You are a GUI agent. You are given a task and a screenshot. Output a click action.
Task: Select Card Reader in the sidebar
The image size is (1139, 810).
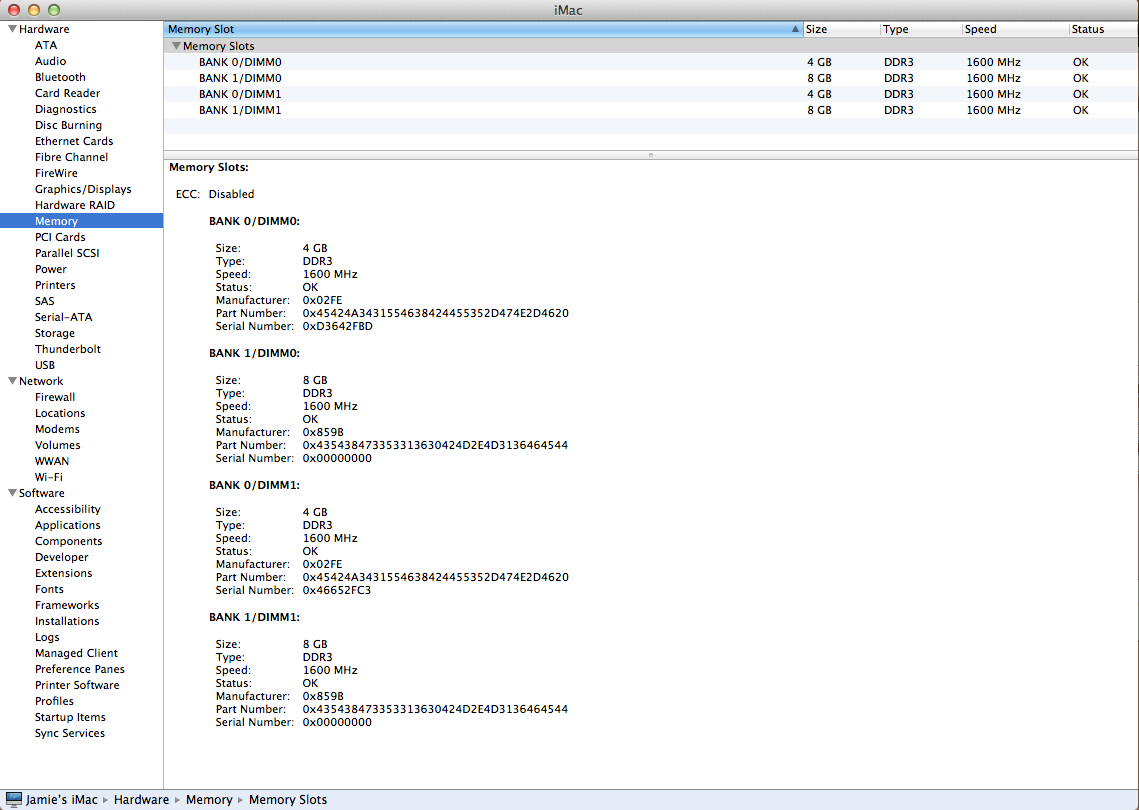pyautogui.click(x=68, y=93)
